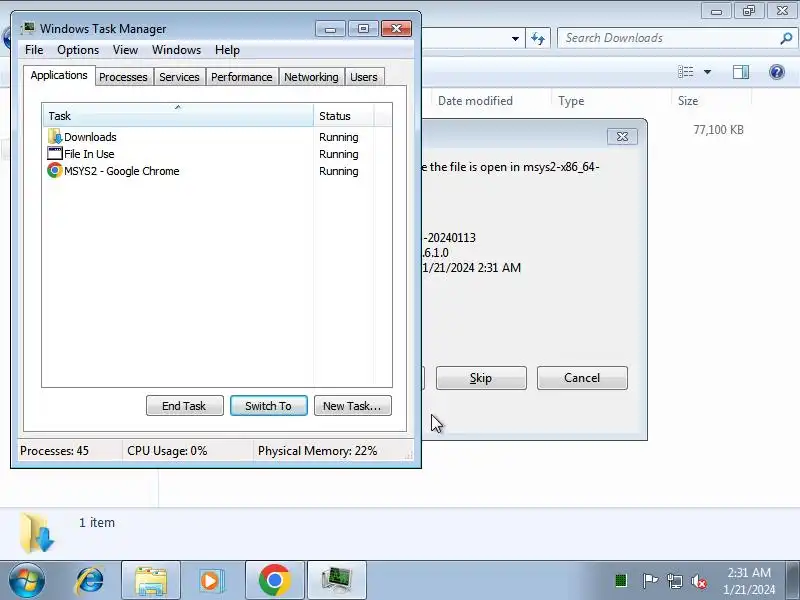Open Windows Explorer from the taskbar
This screenshot has width=800, height=600.
point(151,581)
